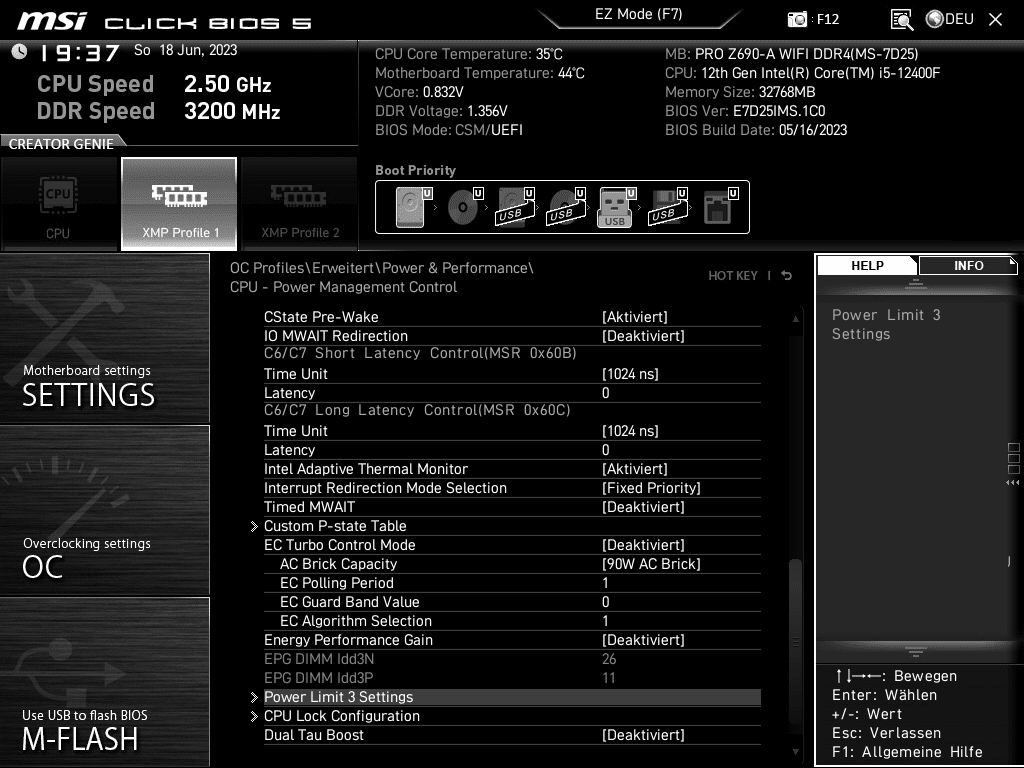Viewport: 1024px width, 768px height.
Task: Open AC Brick Capacity [90W AC Brick] dropdown
Action: pyautogui.click(x=651, y=564)
